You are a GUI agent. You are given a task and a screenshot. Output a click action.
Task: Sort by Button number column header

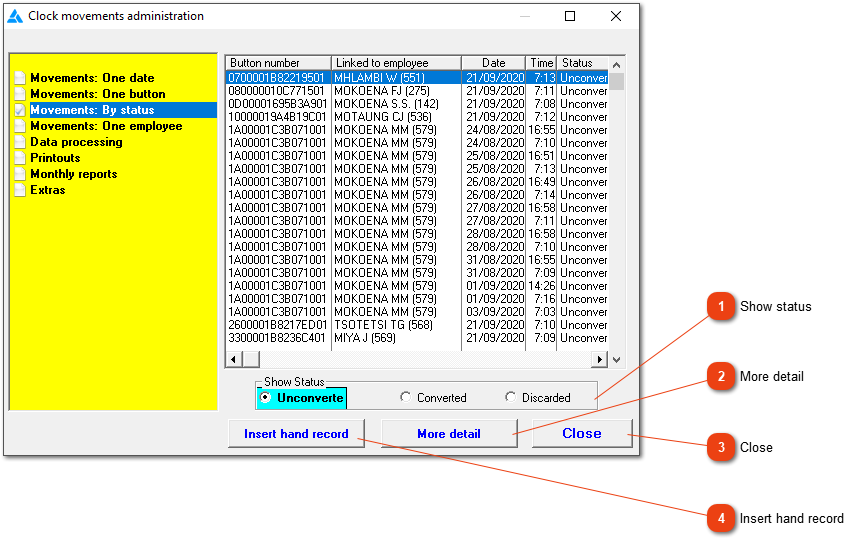[x=279, y=63]
